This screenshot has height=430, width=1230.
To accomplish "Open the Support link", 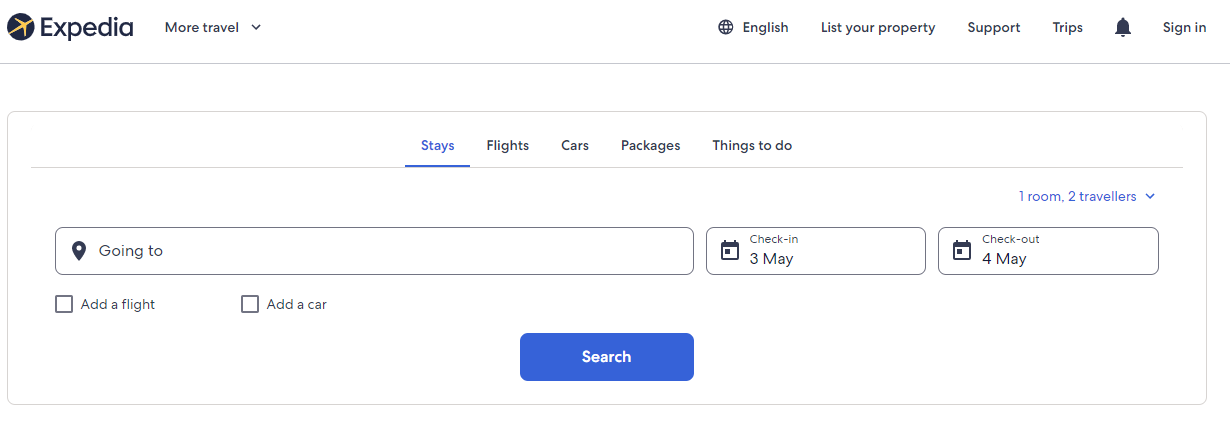I will 994,28.
